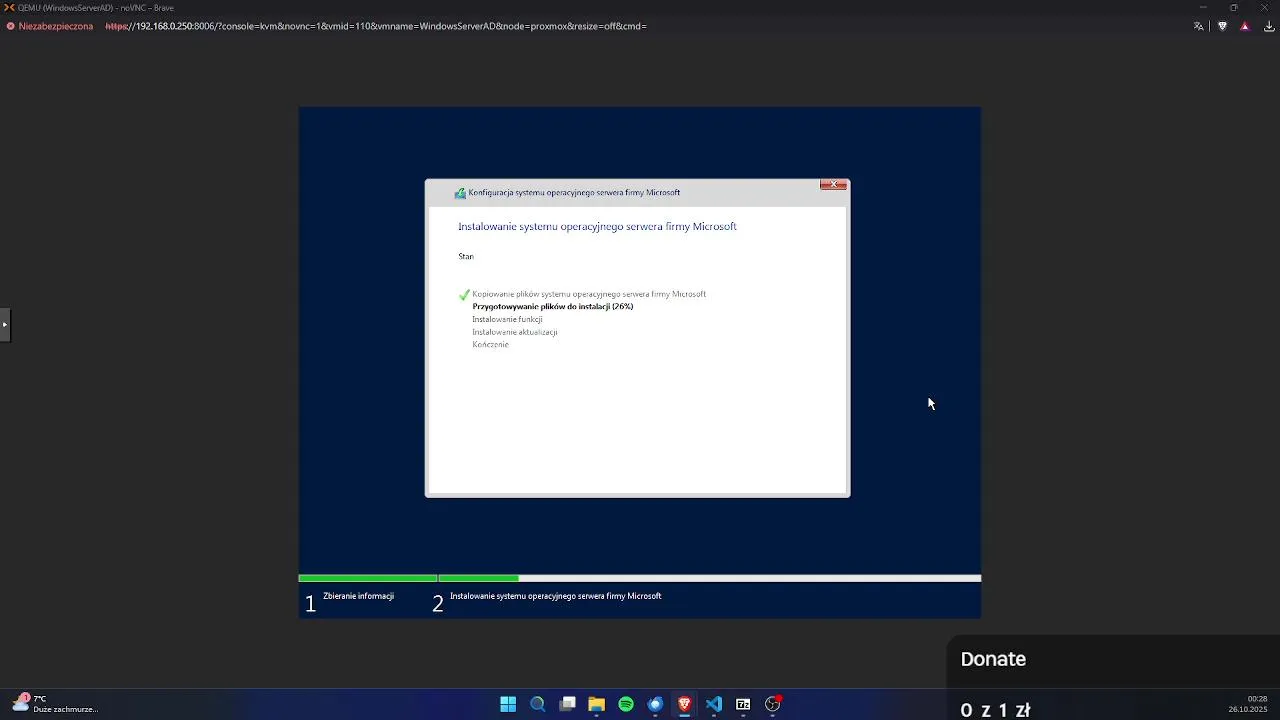
Task: Click the 'Stan' label
Action: tap(466, 256)
